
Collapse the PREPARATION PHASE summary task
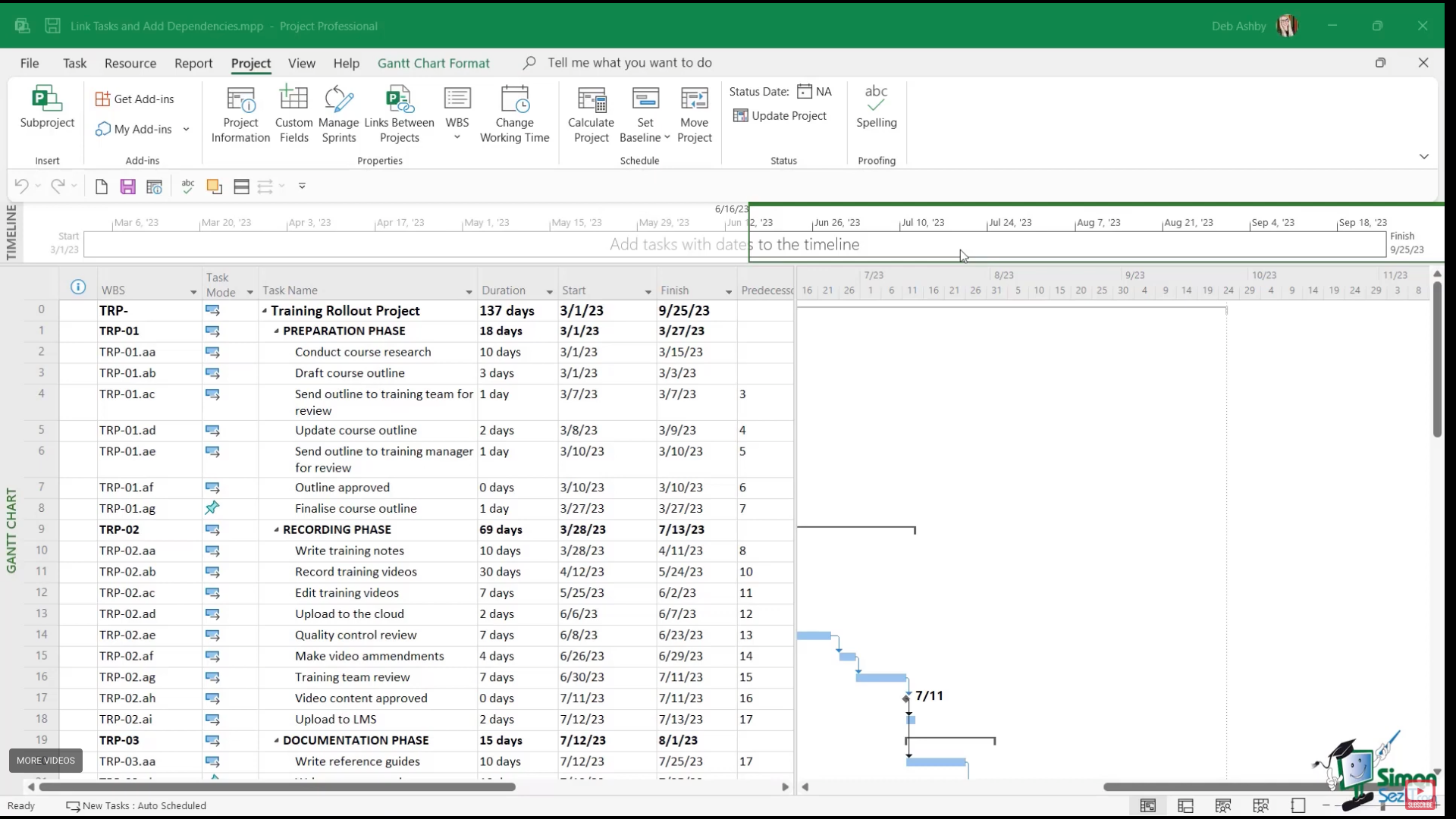tap(277, 331)
